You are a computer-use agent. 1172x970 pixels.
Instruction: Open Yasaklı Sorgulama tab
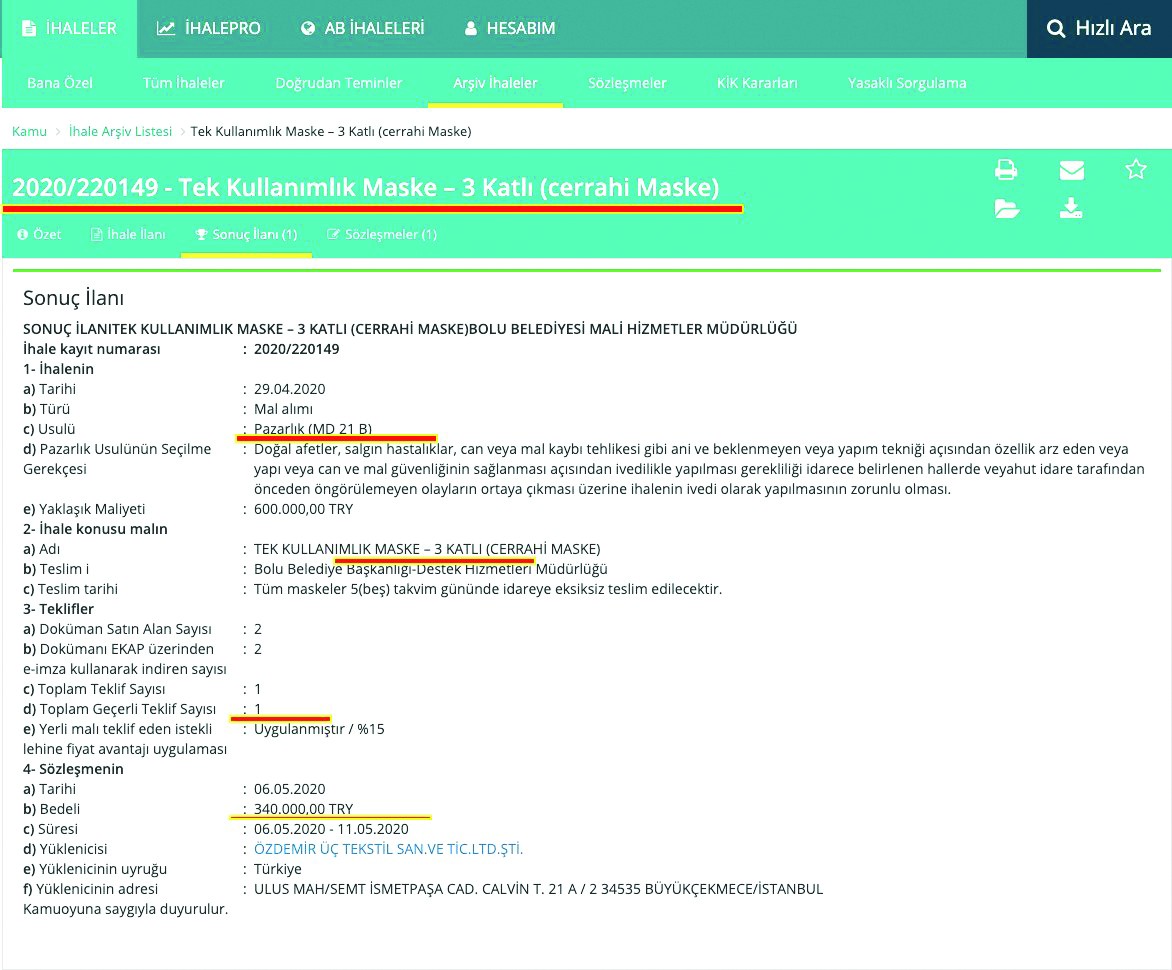(x=907, y=83)
